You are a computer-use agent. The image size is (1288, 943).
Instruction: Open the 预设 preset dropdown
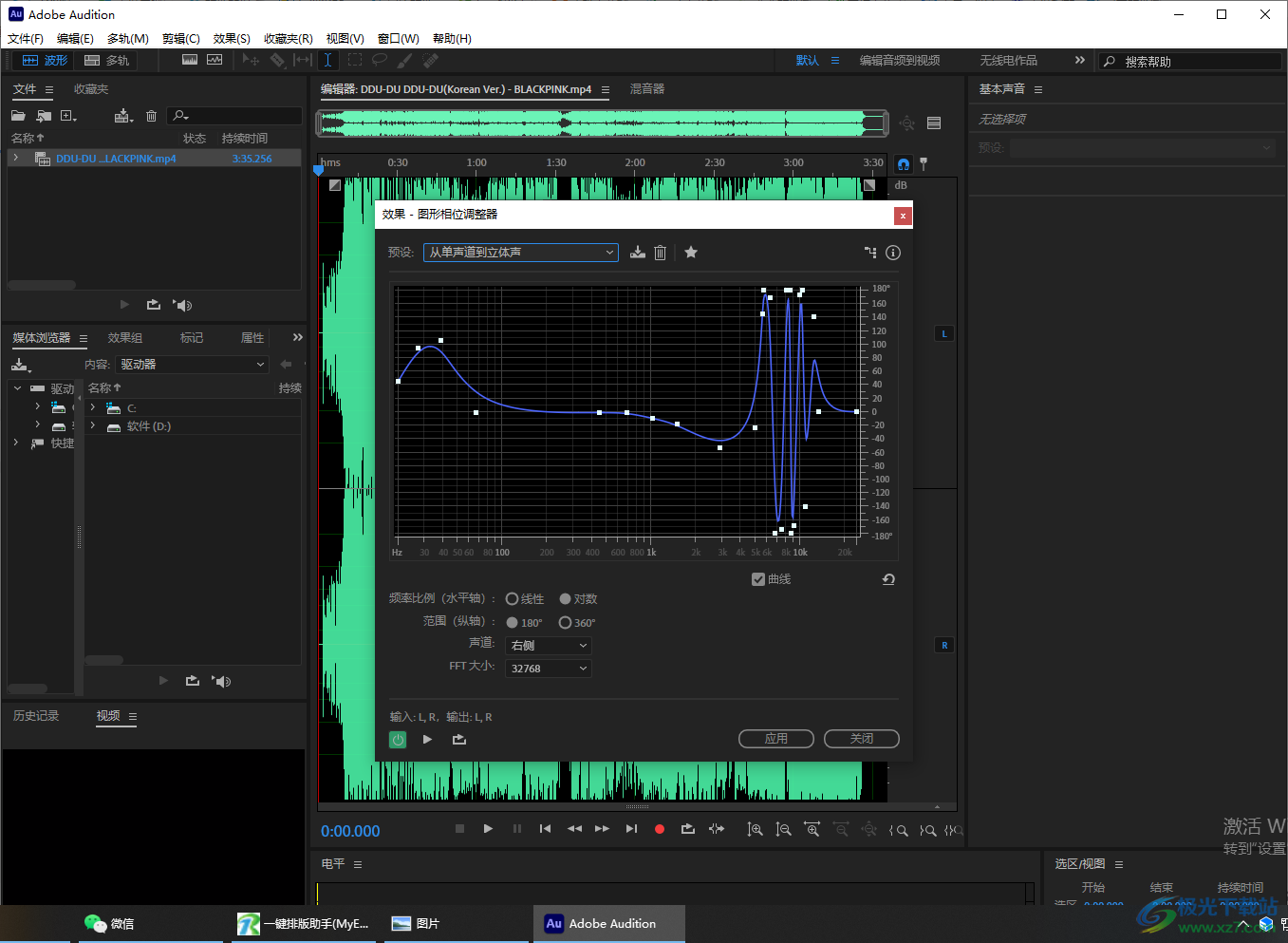[x=521, y=253]
